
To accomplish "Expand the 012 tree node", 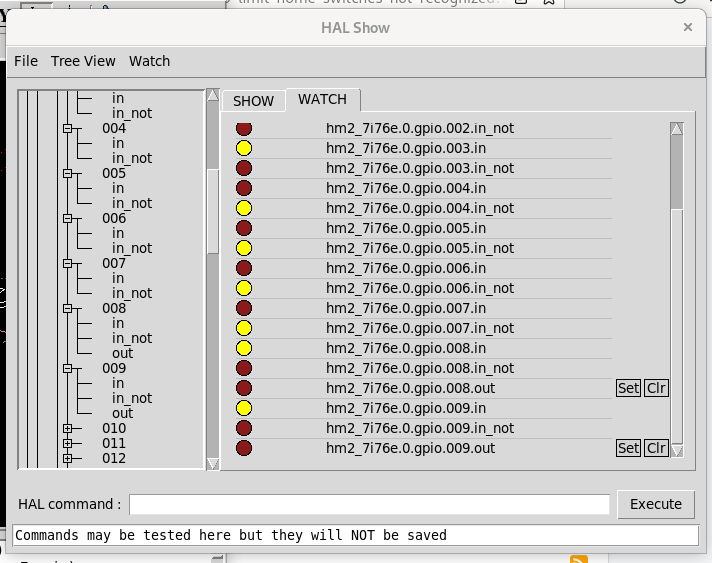I will [68, 458].
